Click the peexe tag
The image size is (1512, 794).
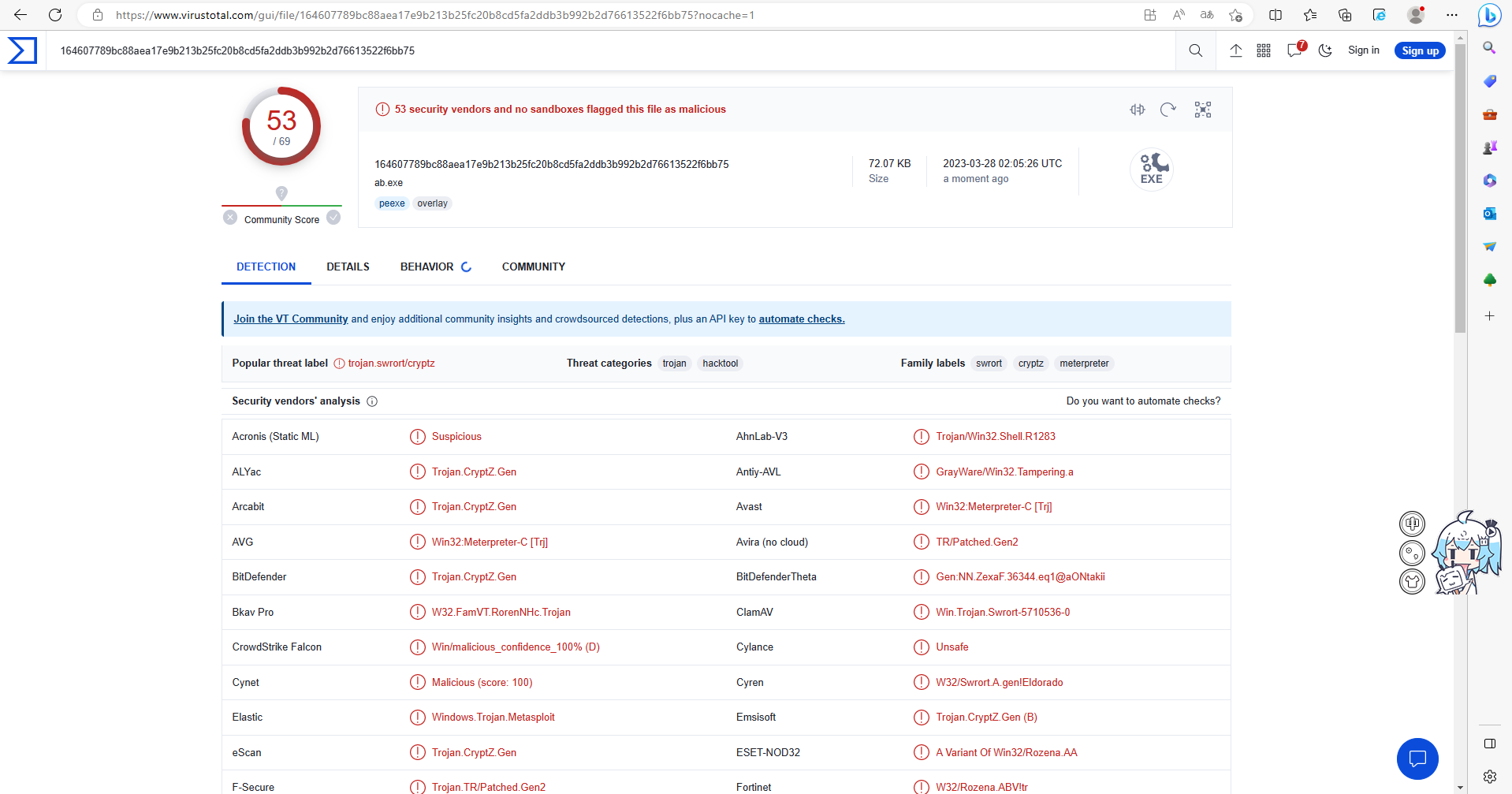click(392, 203)
